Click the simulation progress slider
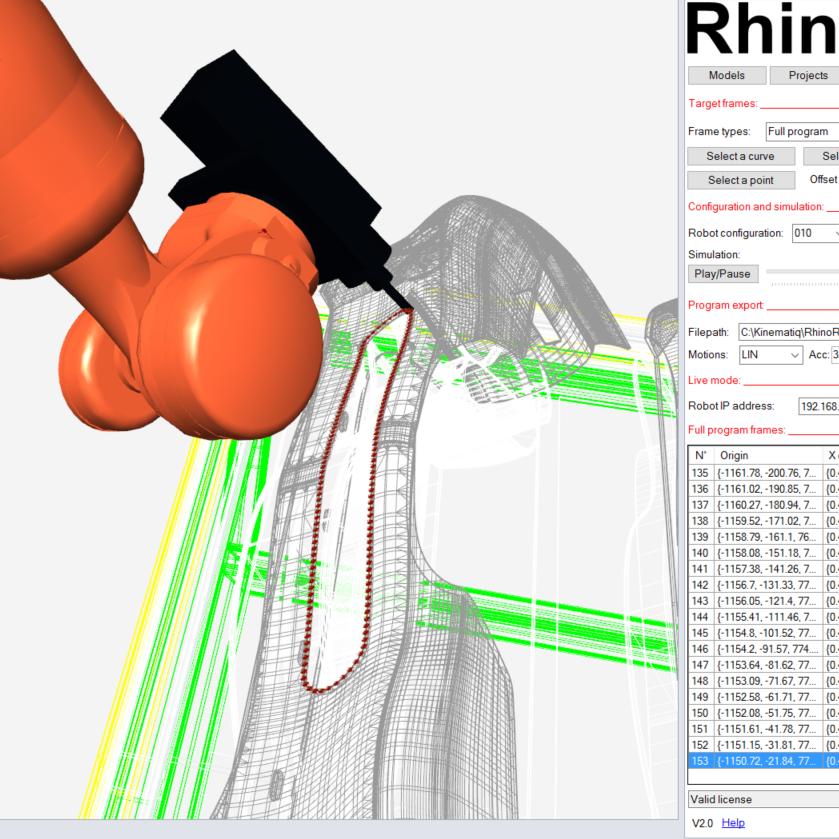This screenshot has width=839, height=839. (x=802, y=272)
